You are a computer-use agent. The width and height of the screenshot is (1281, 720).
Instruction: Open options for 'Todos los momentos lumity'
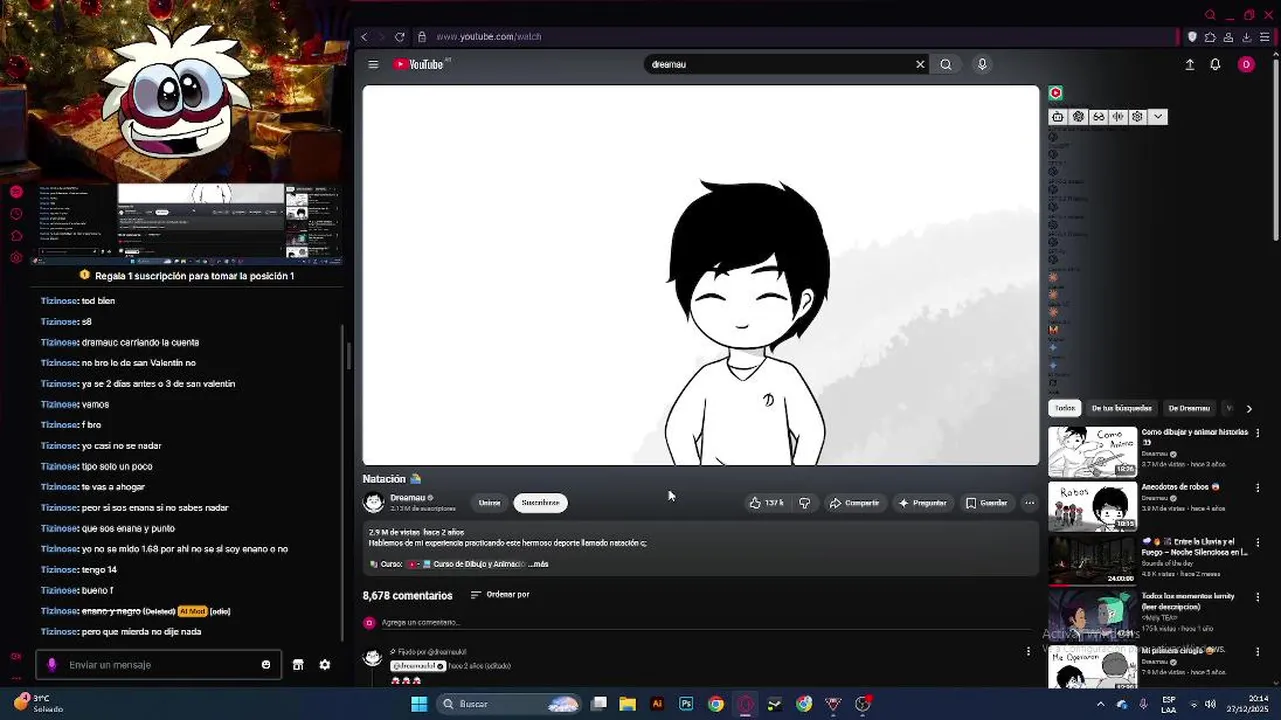point(1258,597)
